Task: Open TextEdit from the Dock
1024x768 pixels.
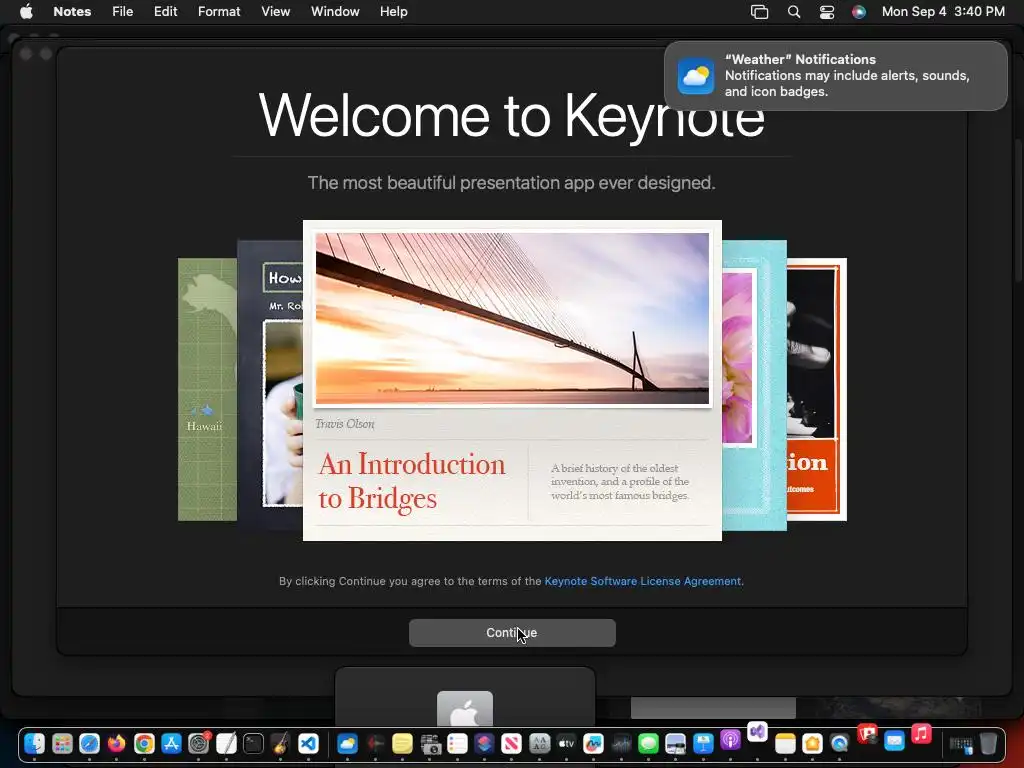Action: pyautogui.click(x=226, y=743)
